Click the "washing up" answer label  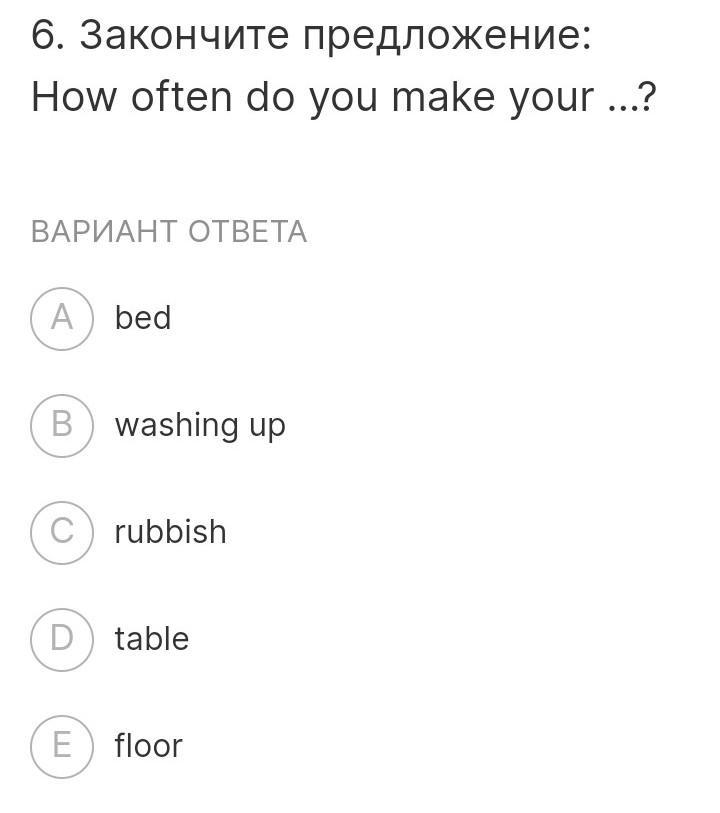click(x=200, y=425)
